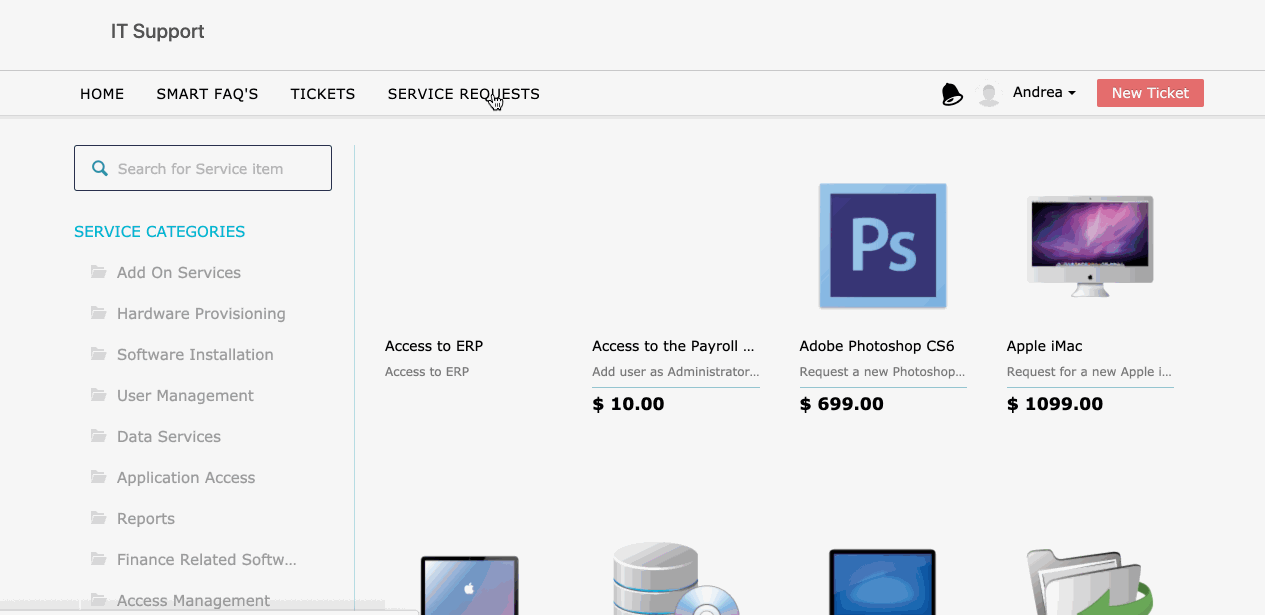Select the Data Services category

[x=169, y=436]
